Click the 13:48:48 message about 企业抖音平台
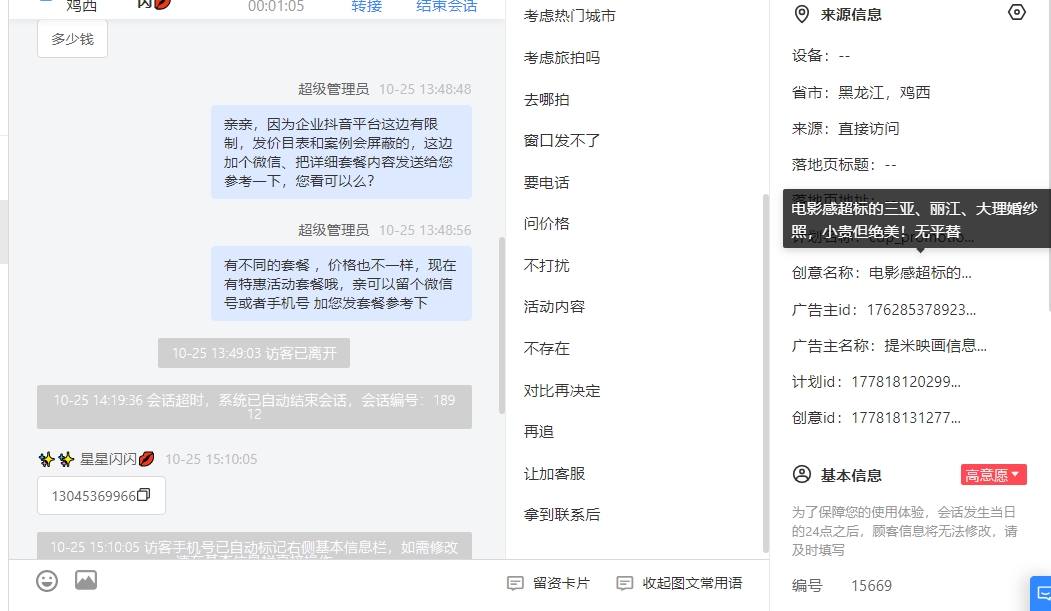 pyautogui.click(x=341, y=152)
